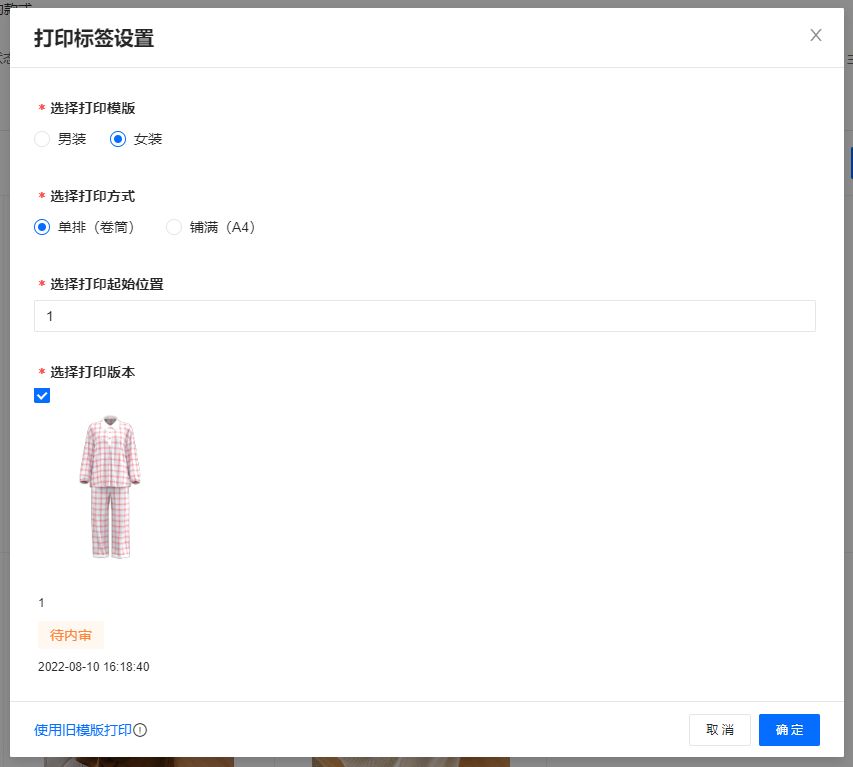
Task: Click the info icon beside 使用旧模版打印
Action: 140,730
